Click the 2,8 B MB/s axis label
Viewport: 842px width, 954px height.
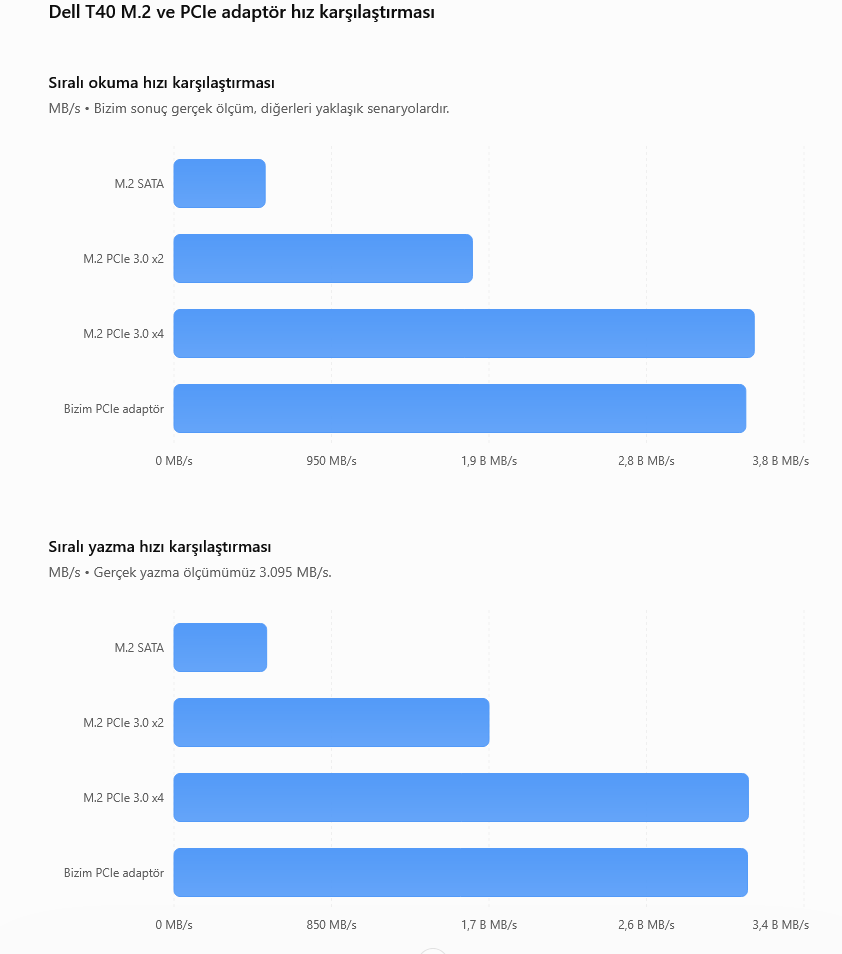646,461
